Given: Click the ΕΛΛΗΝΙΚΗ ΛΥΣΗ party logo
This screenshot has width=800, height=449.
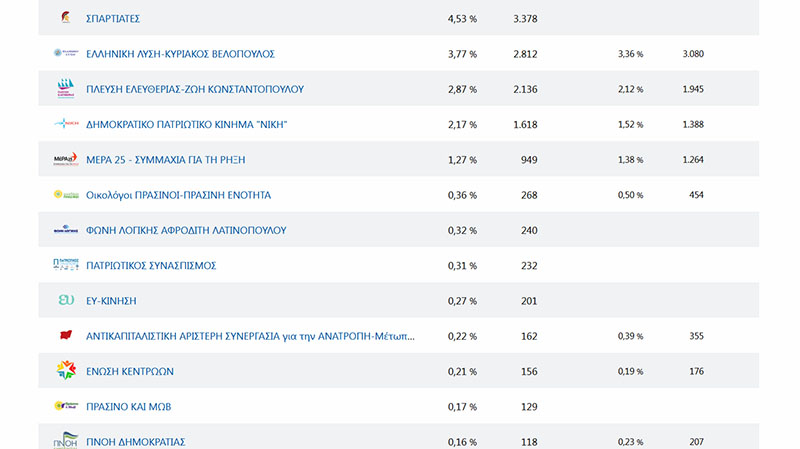Looking at the screenshot, I should [x=65, y=53].
